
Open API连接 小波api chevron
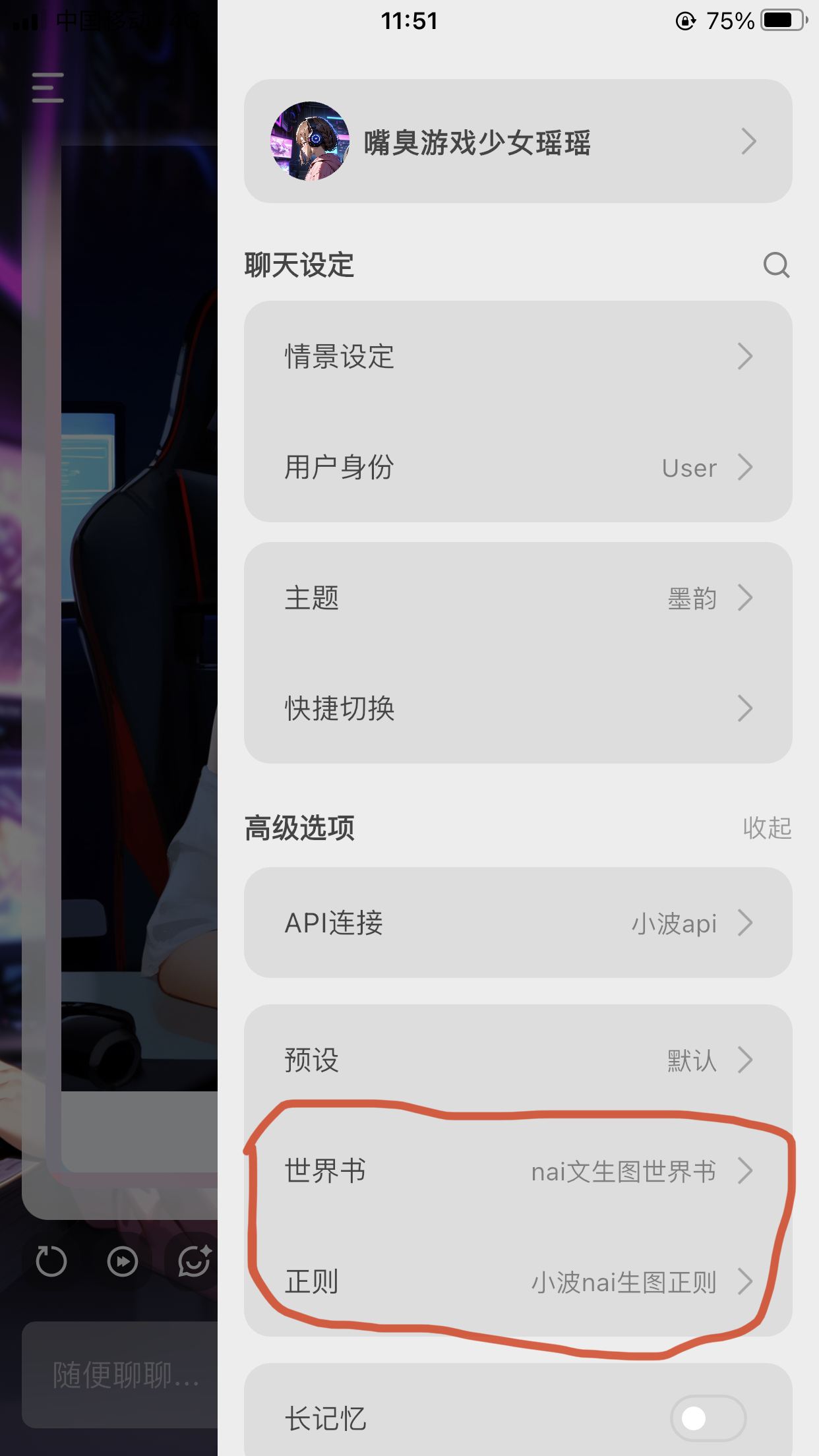click(x=745, y=923)
